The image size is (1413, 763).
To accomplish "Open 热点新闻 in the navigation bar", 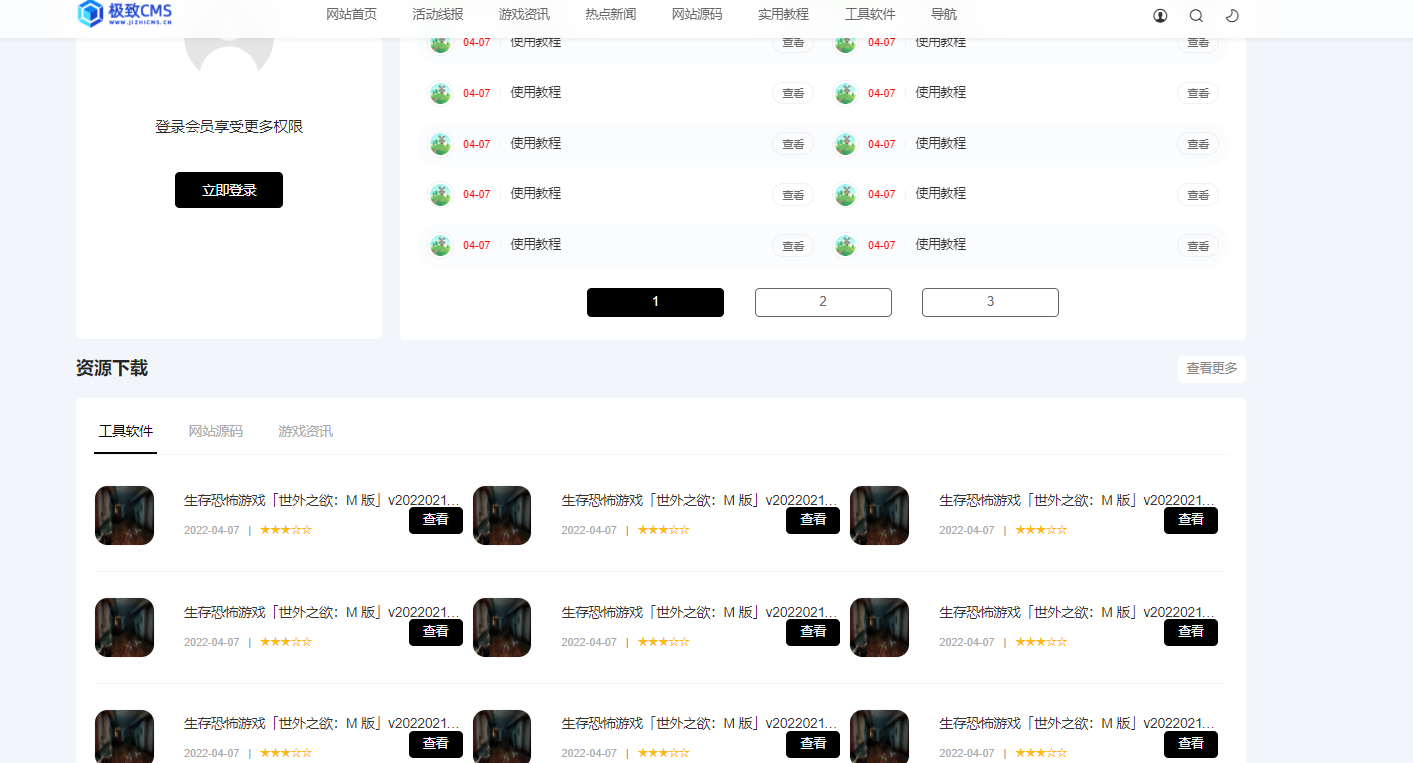I will (611, 15).
